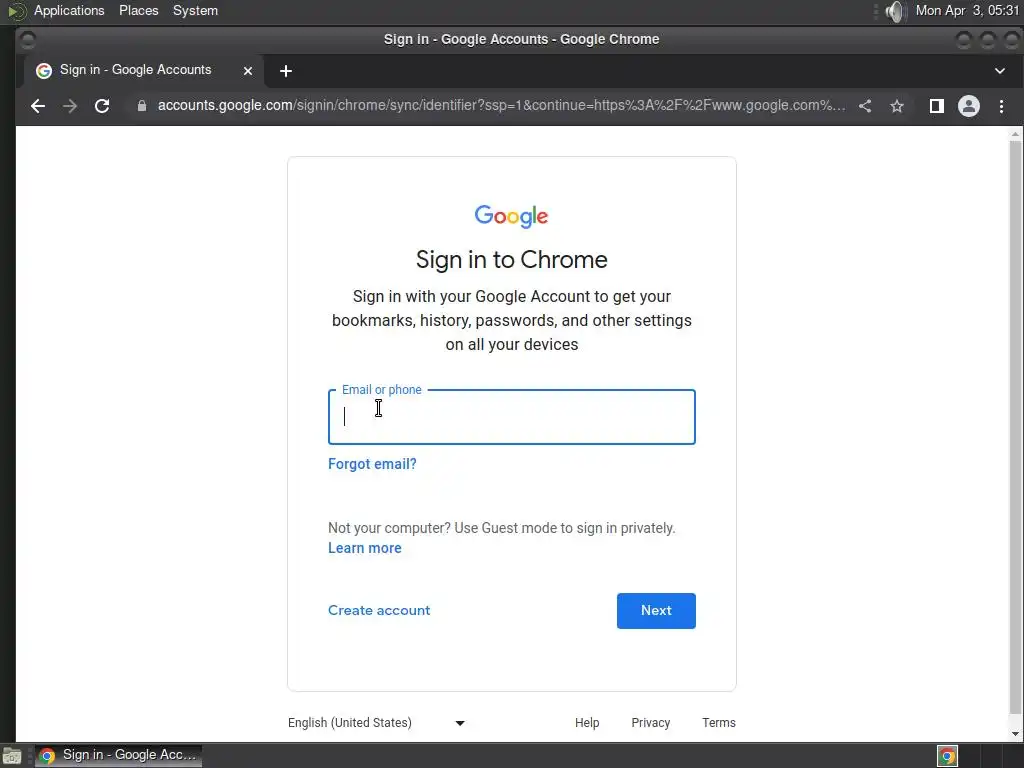Click the window menu button in title bar

(27, 39)
